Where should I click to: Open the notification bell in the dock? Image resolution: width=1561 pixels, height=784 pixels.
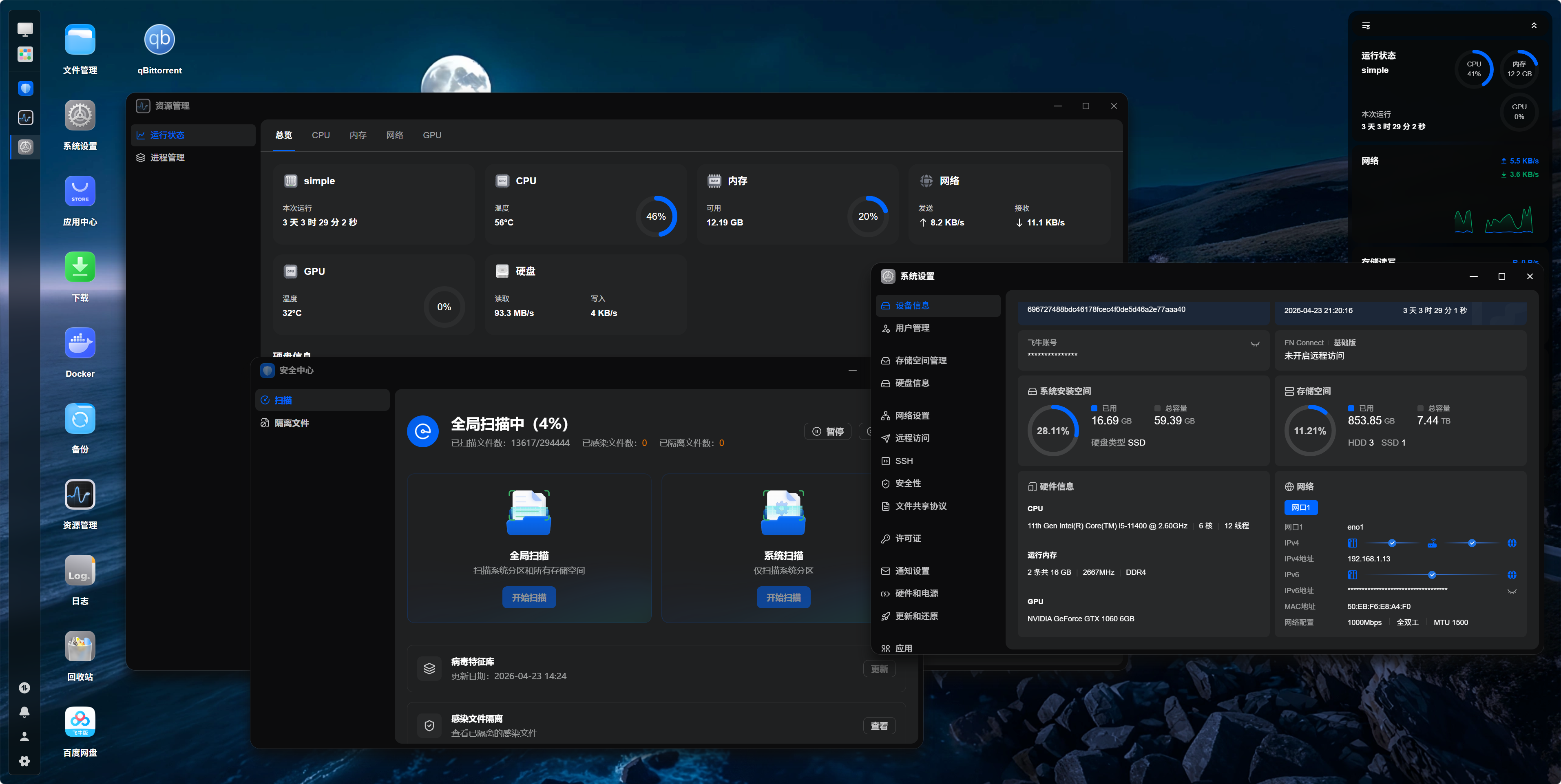(24, 712)
